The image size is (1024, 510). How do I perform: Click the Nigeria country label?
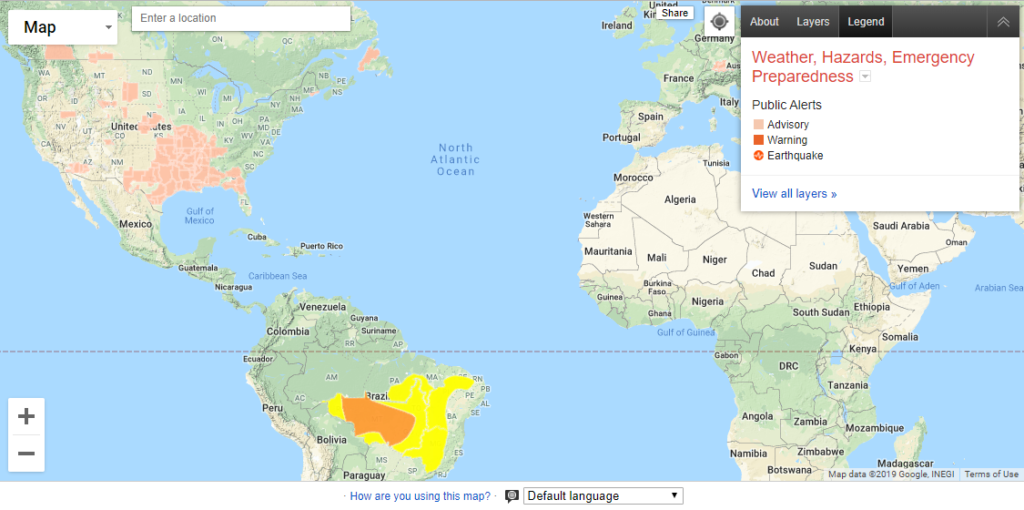tap(708, 302)
